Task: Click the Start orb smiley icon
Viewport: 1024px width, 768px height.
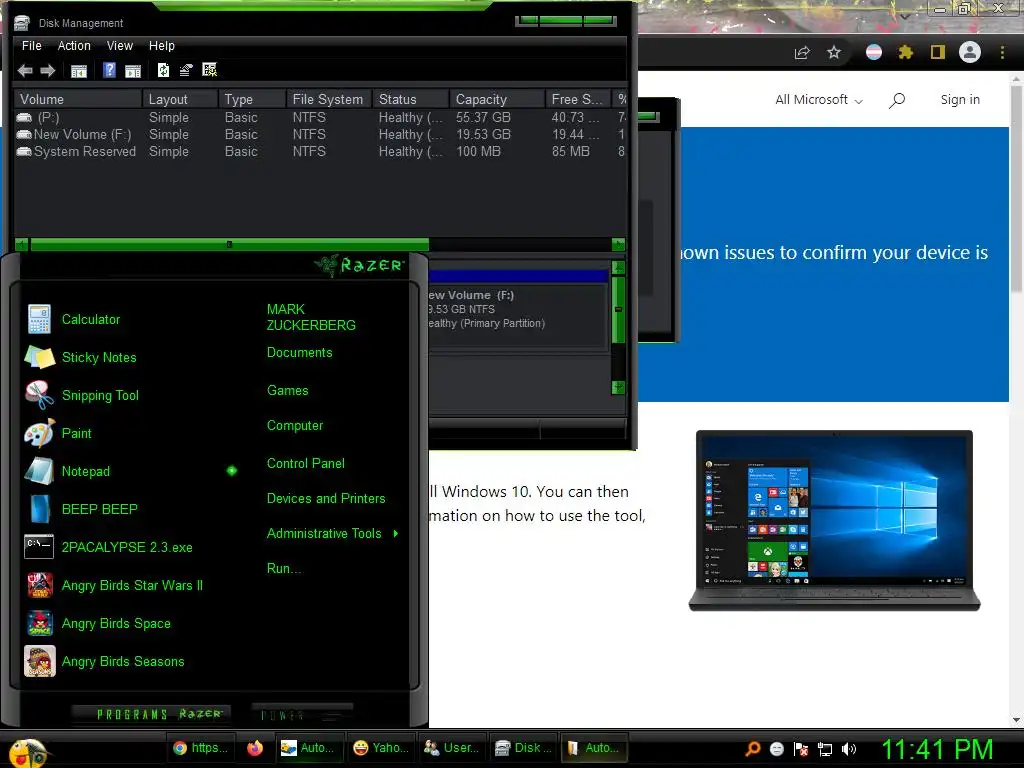Action: 27,752
